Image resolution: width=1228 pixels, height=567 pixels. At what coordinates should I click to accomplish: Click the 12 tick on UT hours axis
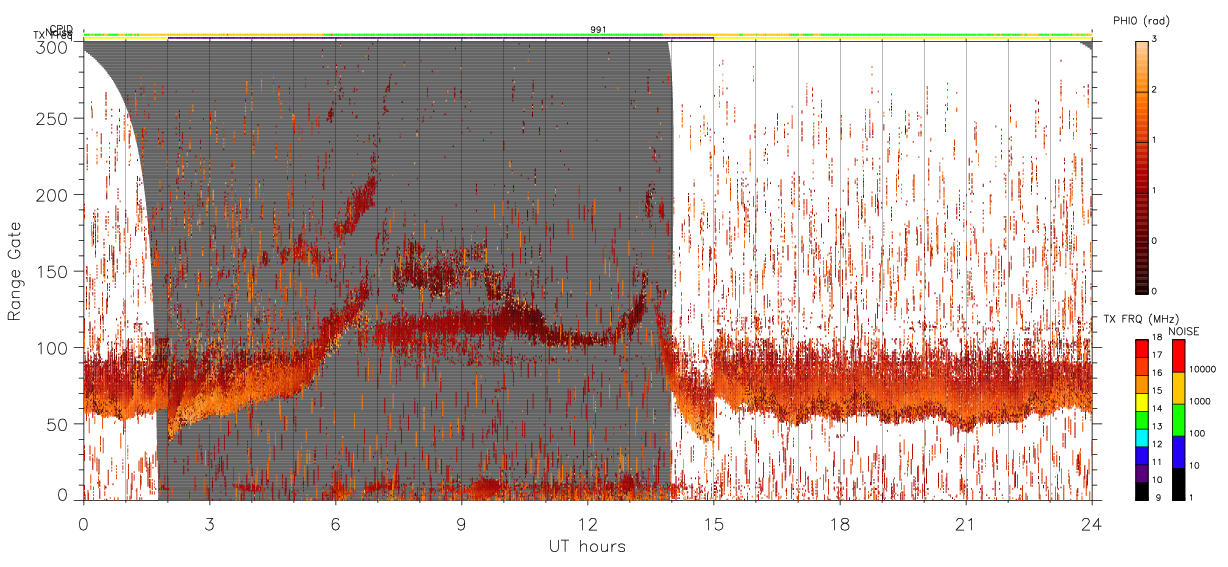pos(587,523)
